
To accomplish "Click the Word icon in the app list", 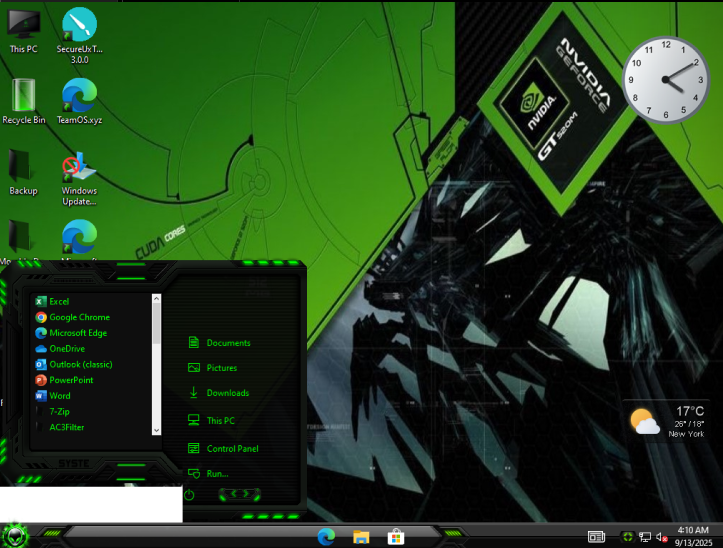I will tap(41, 396).
